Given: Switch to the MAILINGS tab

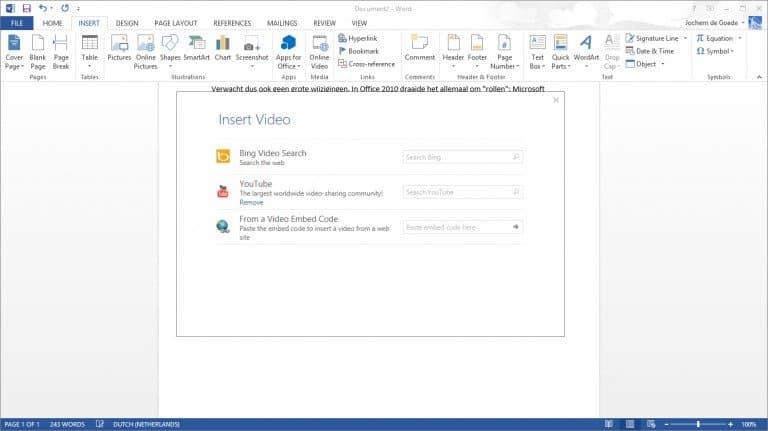Looking at the screenshot, I should (282, 23).
